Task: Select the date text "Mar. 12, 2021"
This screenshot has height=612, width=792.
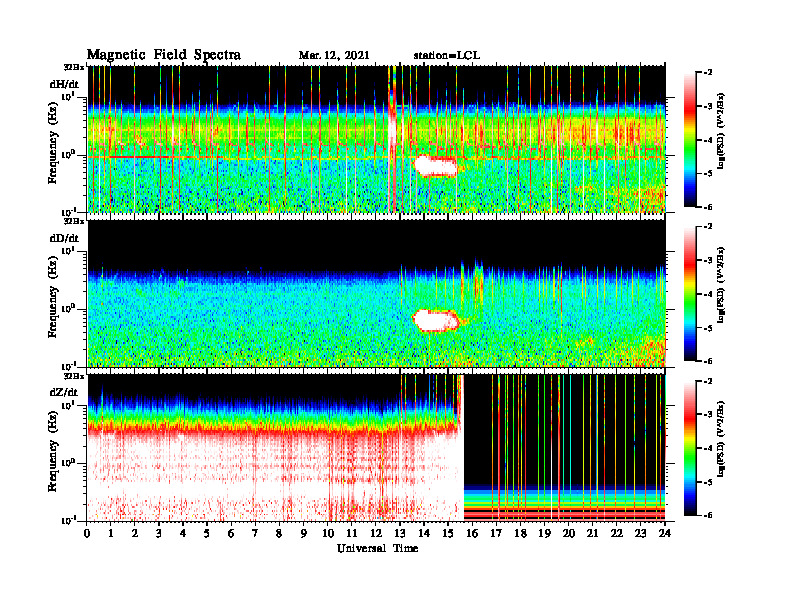Action: pos(334,55)
